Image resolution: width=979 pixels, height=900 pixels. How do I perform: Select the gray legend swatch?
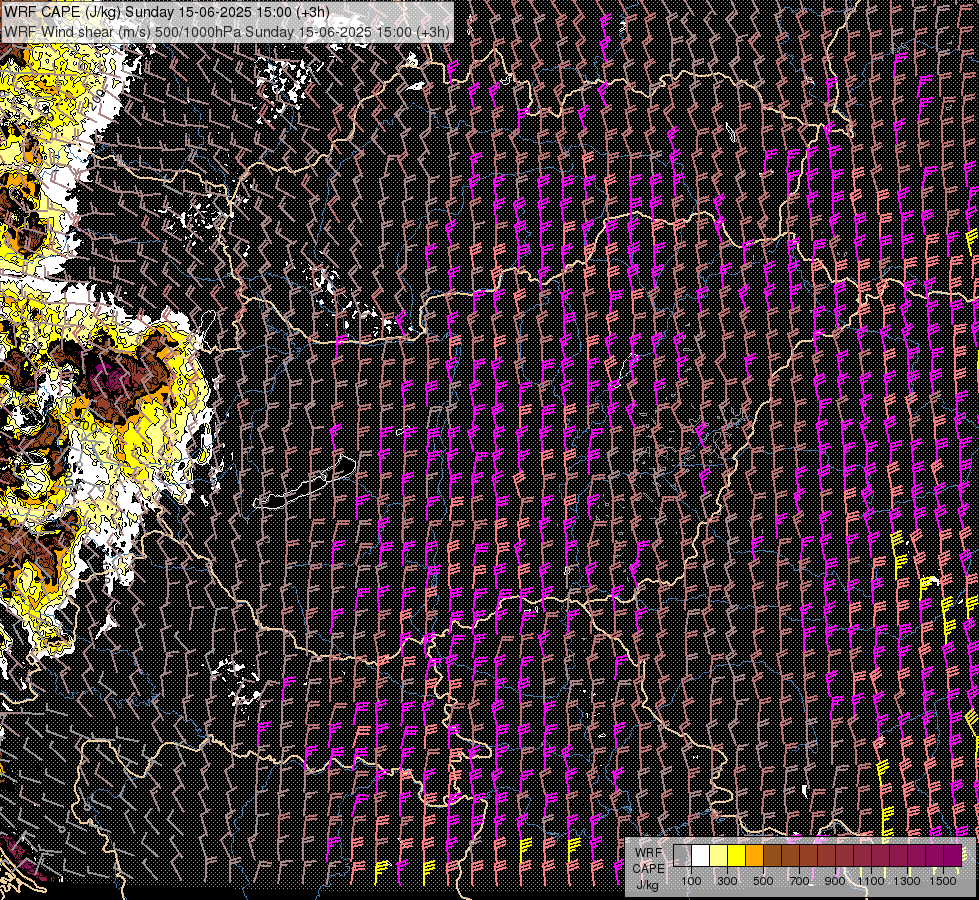click(682, 856)
